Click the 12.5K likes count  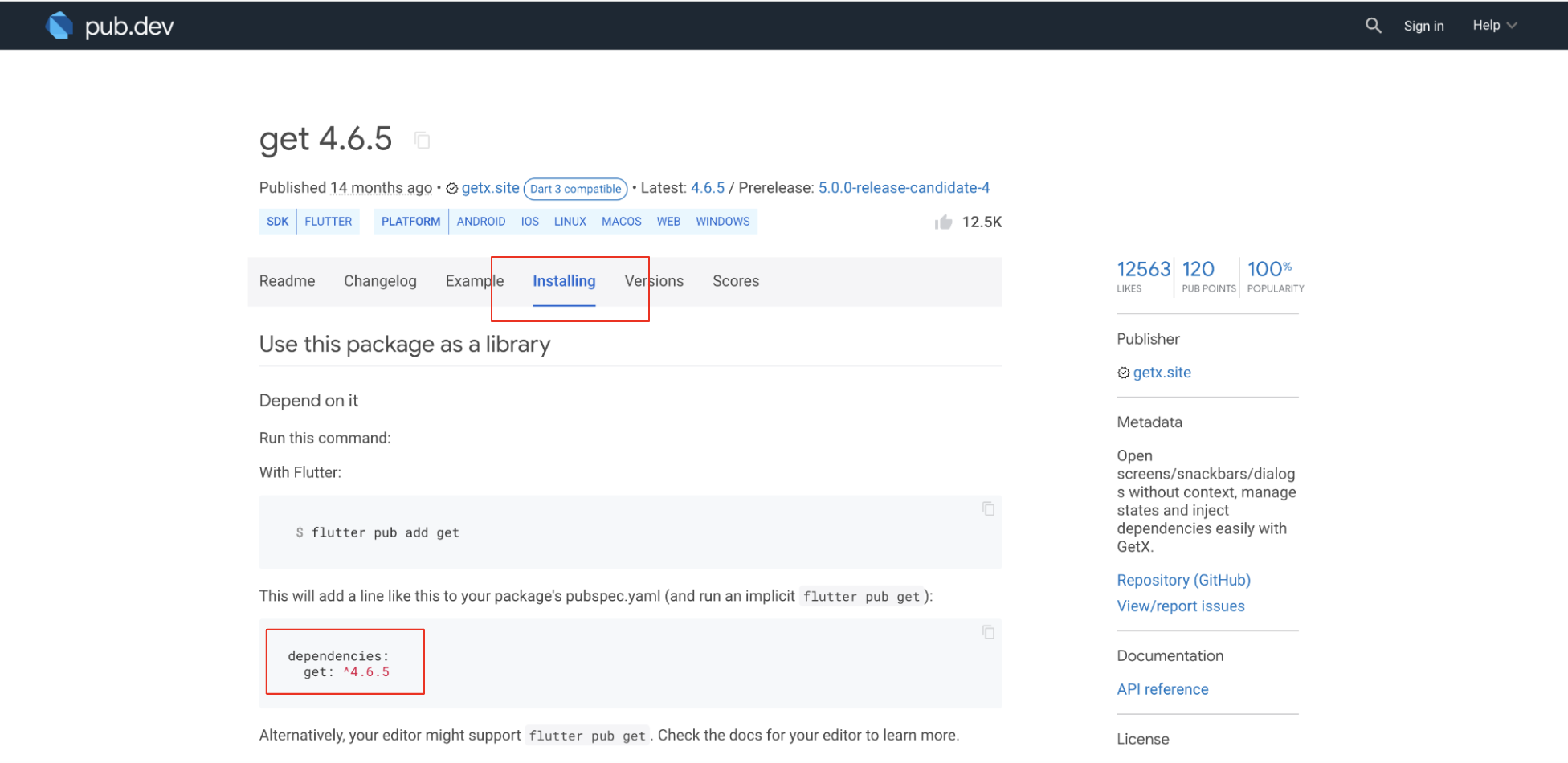pyautogui.click(x=982, y=222)
